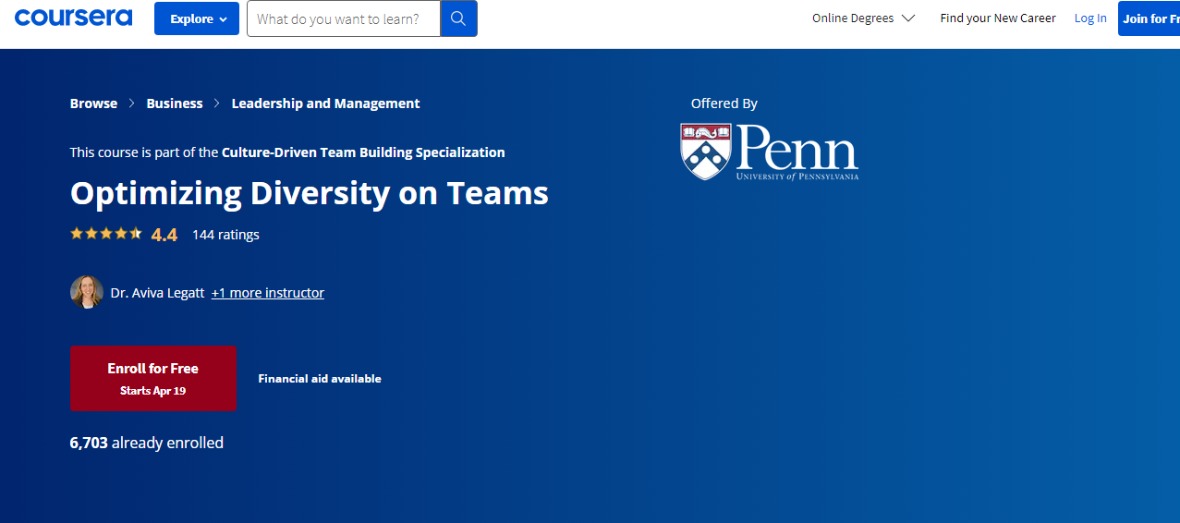Go to Browse breadcrumb
The width and height of the screenshot is (1180, 523).
tap(93, 104)
